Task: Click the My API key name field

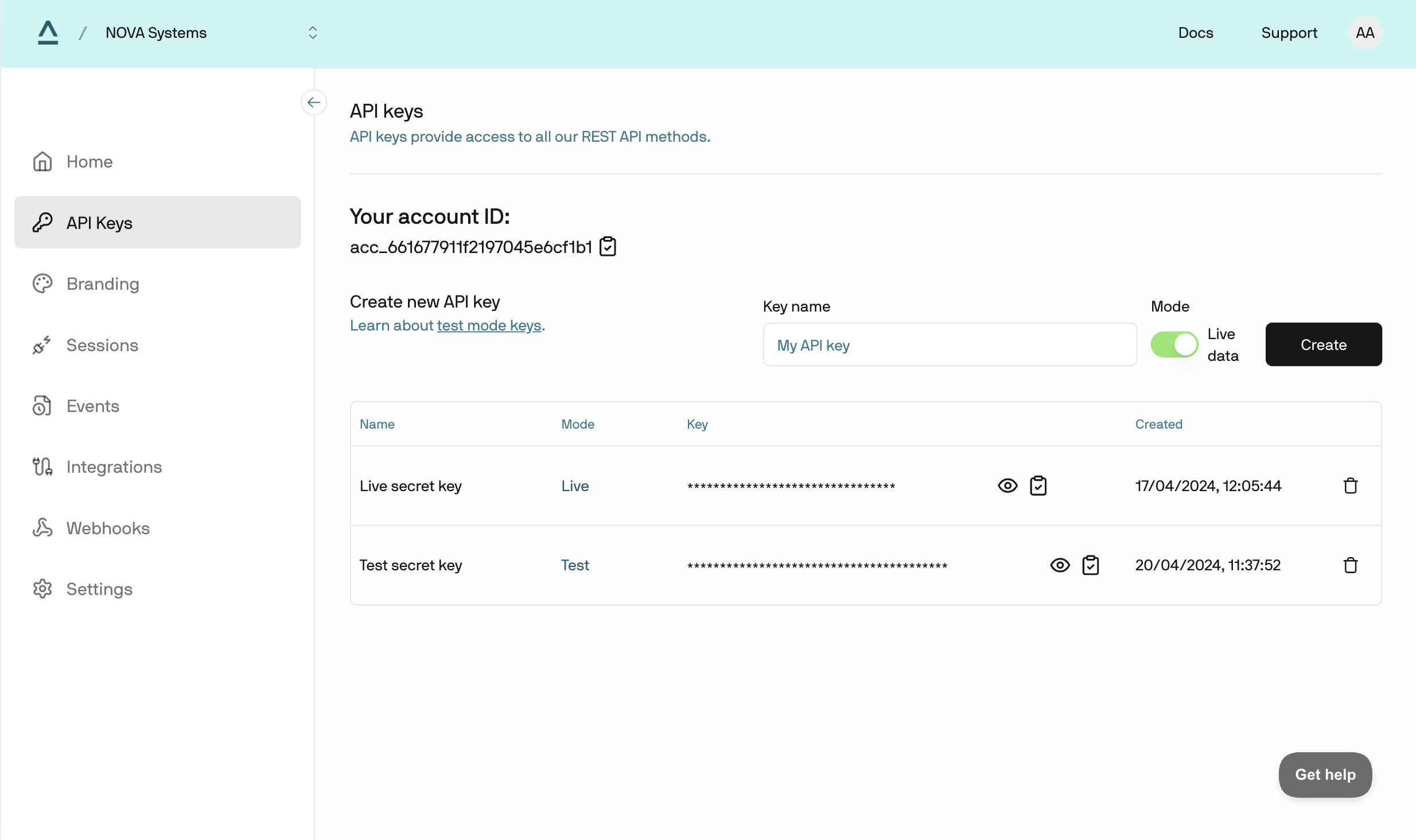Action: click(949, 345)
